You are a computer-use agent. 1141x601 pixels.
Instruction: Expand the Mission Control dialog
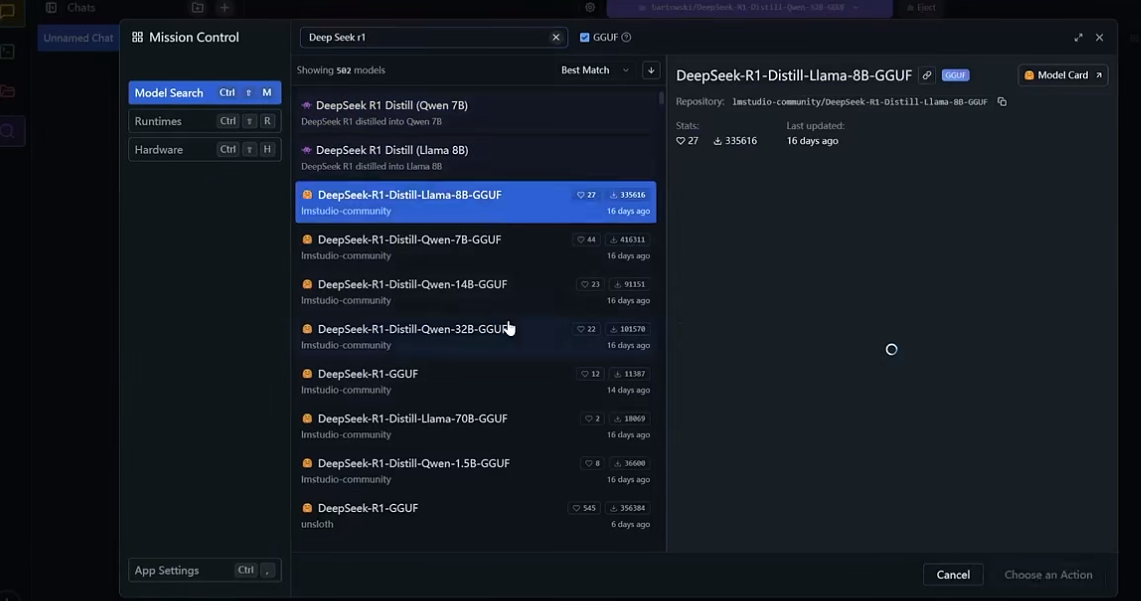click(1078, 37)
